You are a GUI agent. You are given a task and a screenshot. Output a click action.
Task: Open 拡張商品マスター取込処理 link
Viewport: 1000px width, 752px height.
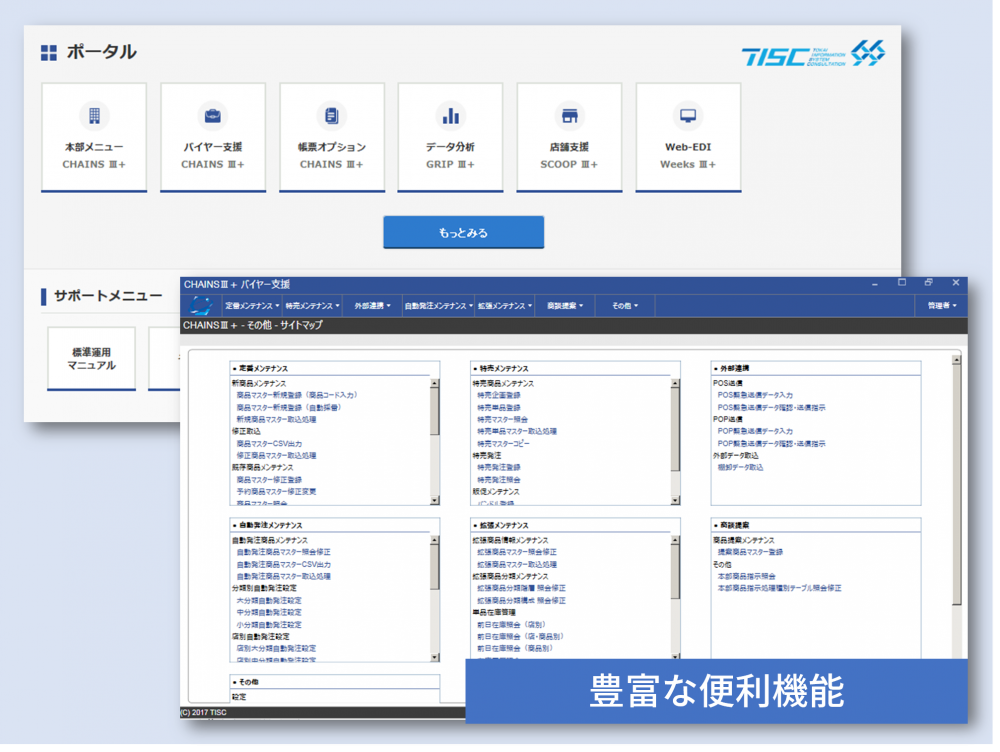(517, 564)
